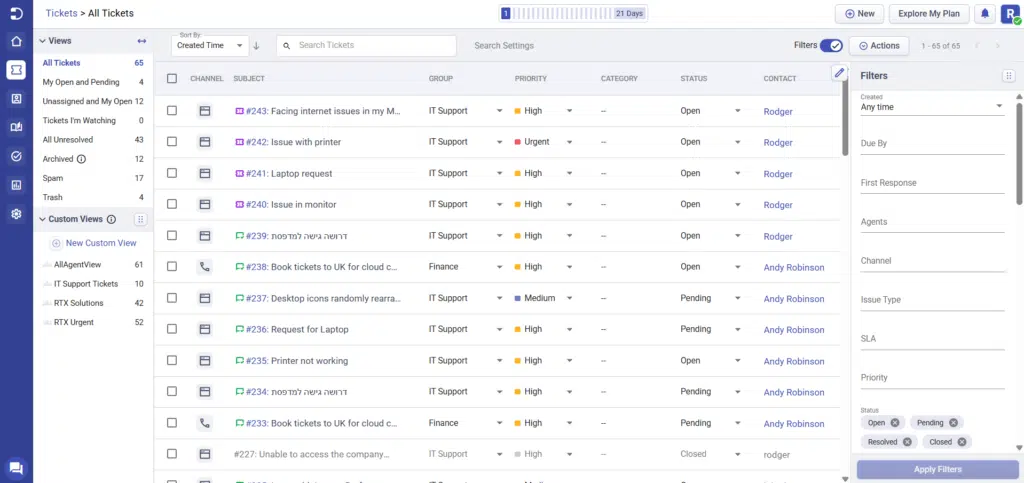The width and height of the screenshot is (1024, 483).
Task: Select All Unresolved view
Action: coord(66,139)
